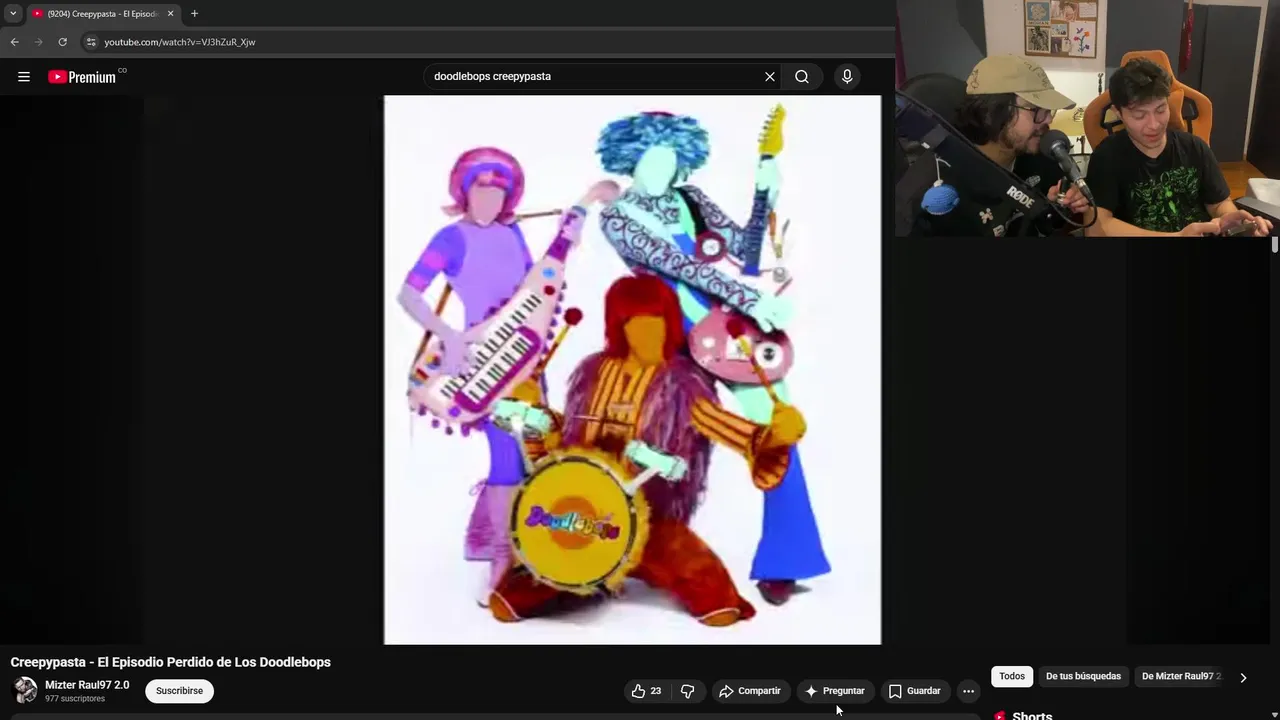This screenshot has width=1280, height=720.
Task: Show more filter chips arrow
Action: click(1243, 677)
